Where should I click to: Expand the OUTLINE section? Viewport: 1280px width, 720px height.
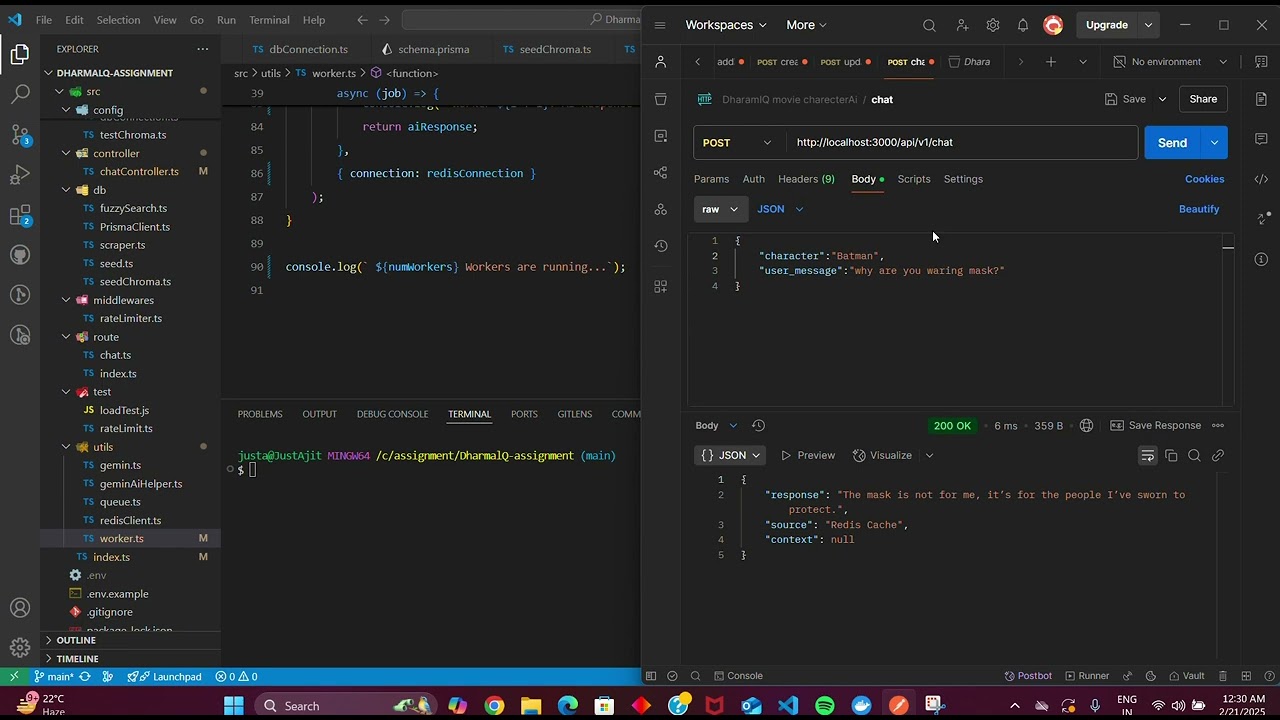pos(76,640)
